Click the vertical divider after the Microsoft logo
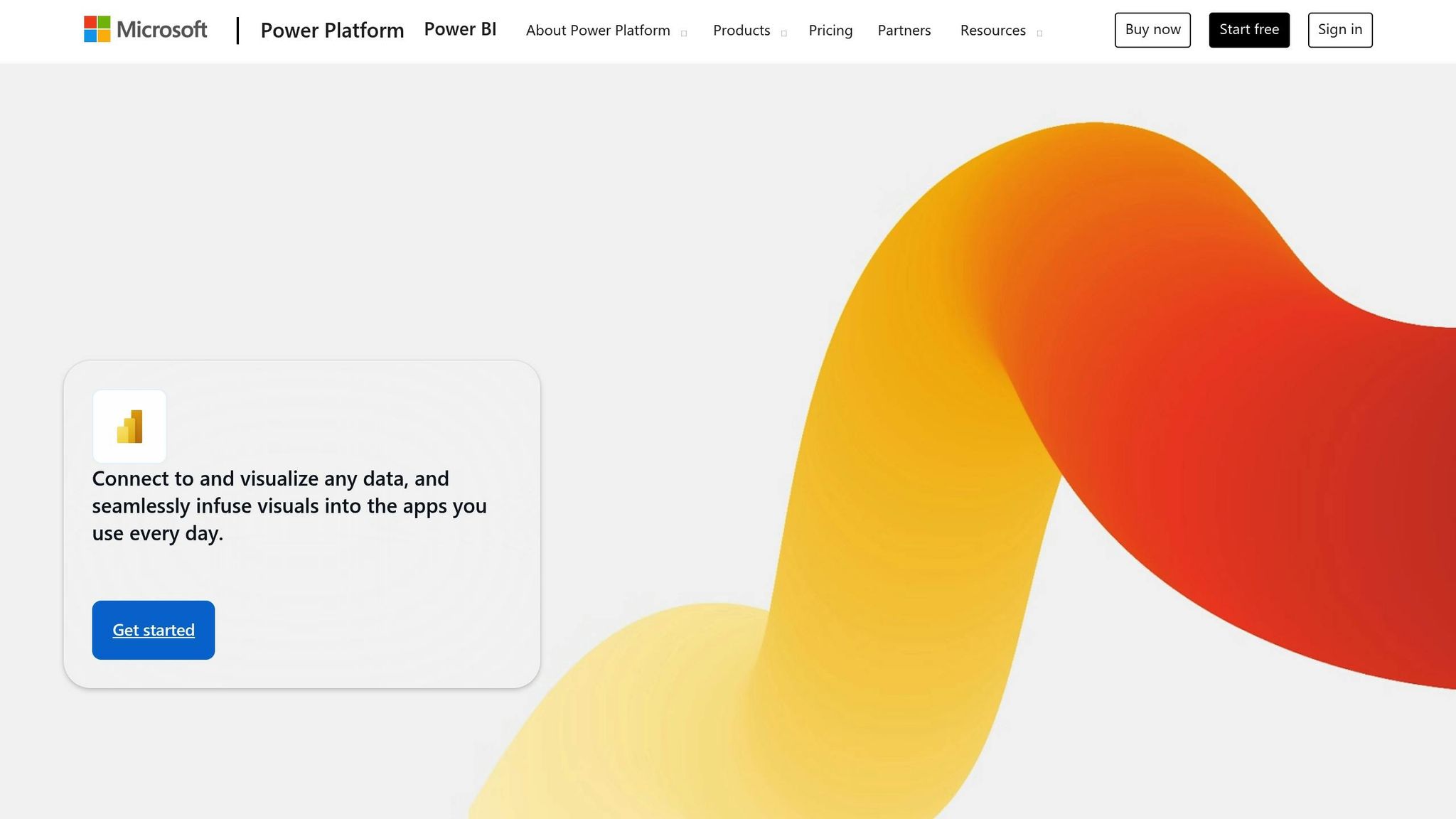 click(237, 31)
